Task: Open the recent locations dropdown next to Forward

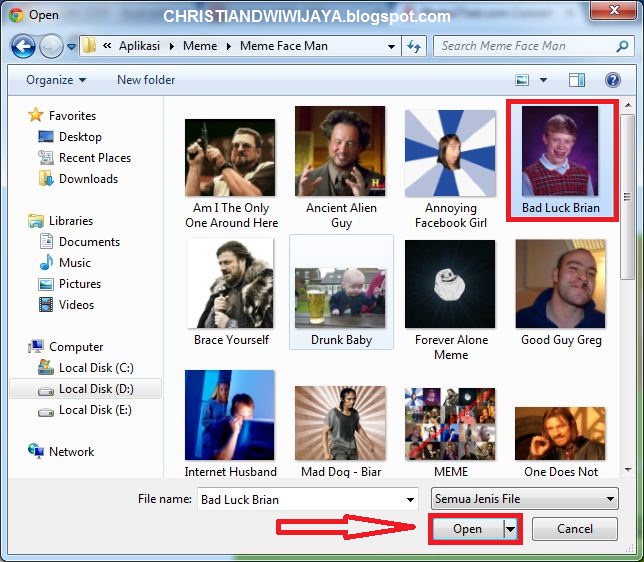Action: click(x=71, y=47)
